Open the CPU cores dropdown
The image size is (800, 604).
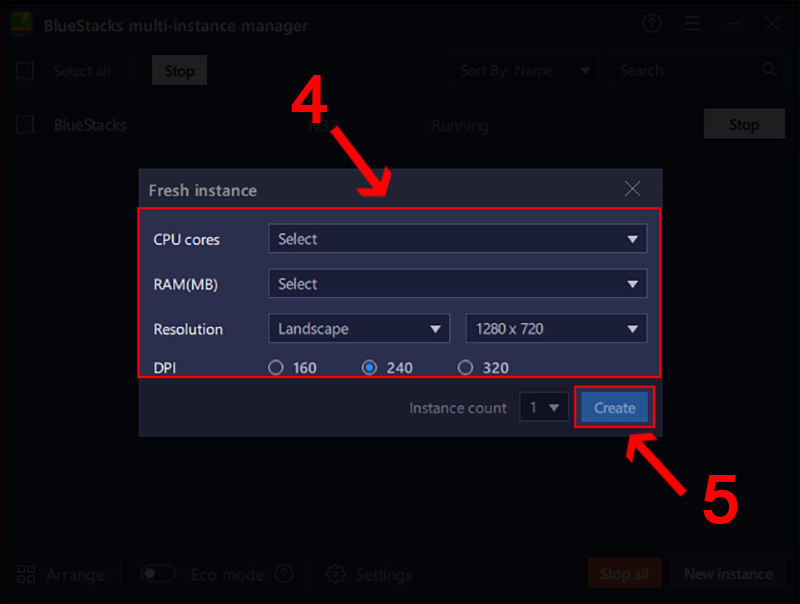[x=457, y=239]
